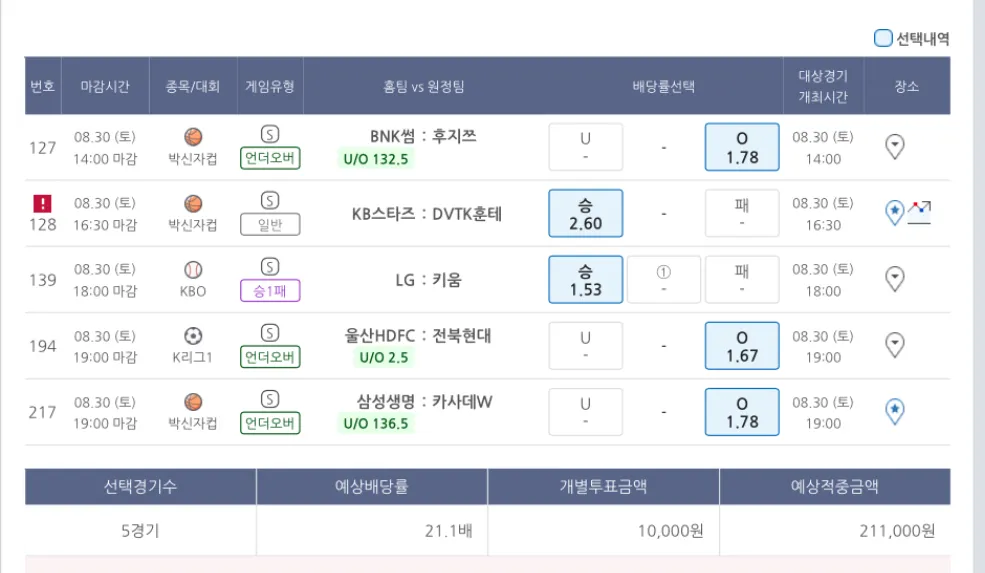Open location pin for LG vs 키움
The image size is (985, 573).
(896, 279)
